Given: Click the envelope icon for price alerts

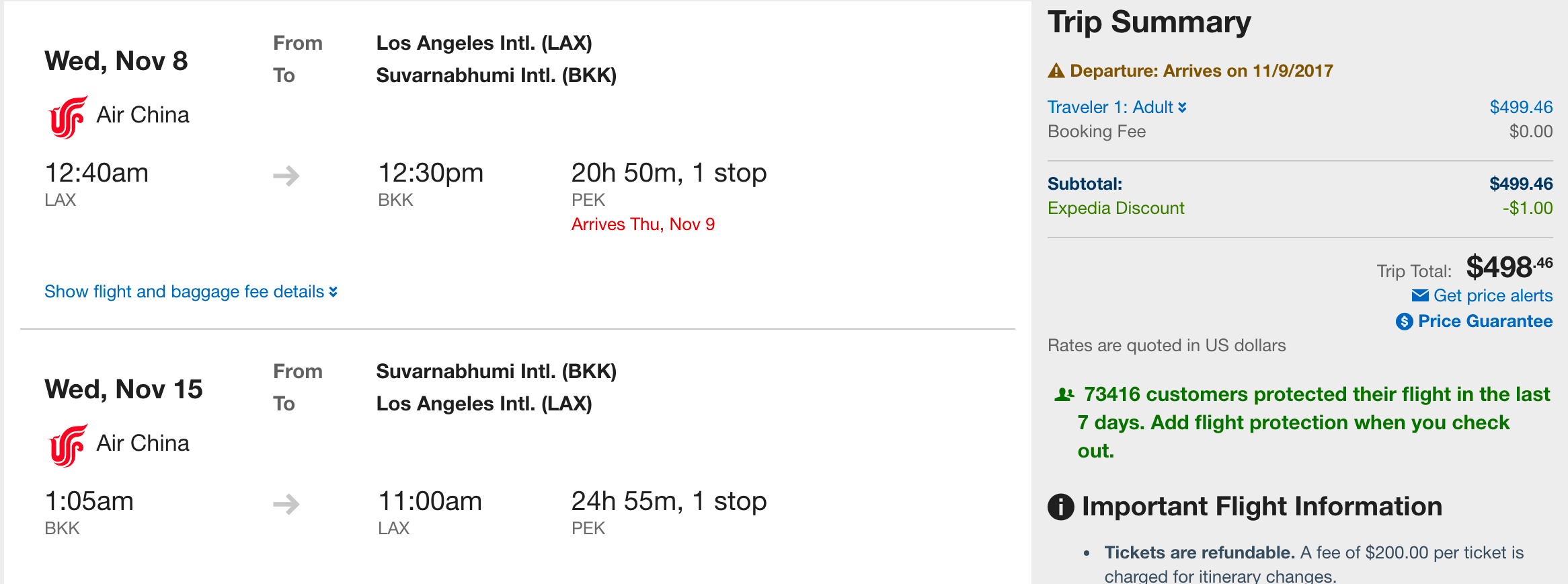Looking at the screenshot, I should (1420, 295).
